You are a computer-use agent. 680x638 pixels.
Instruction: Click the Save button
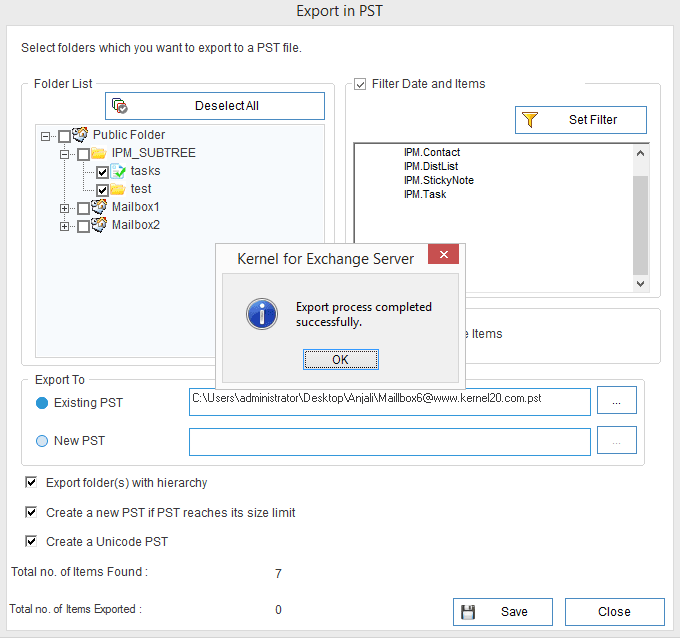click(x=503, y=612)
